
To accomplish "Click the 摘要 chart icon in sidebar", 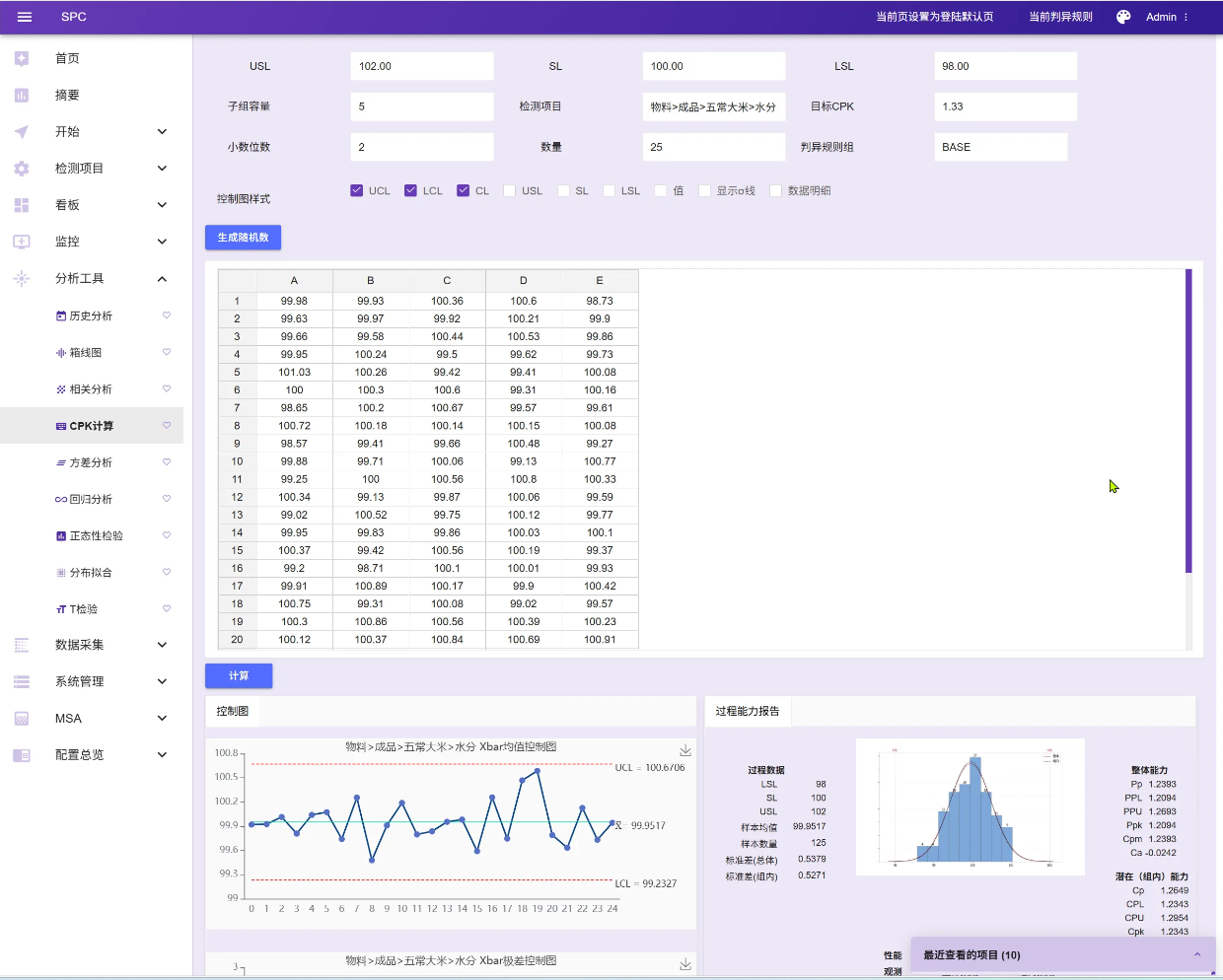I will (22, 96).
